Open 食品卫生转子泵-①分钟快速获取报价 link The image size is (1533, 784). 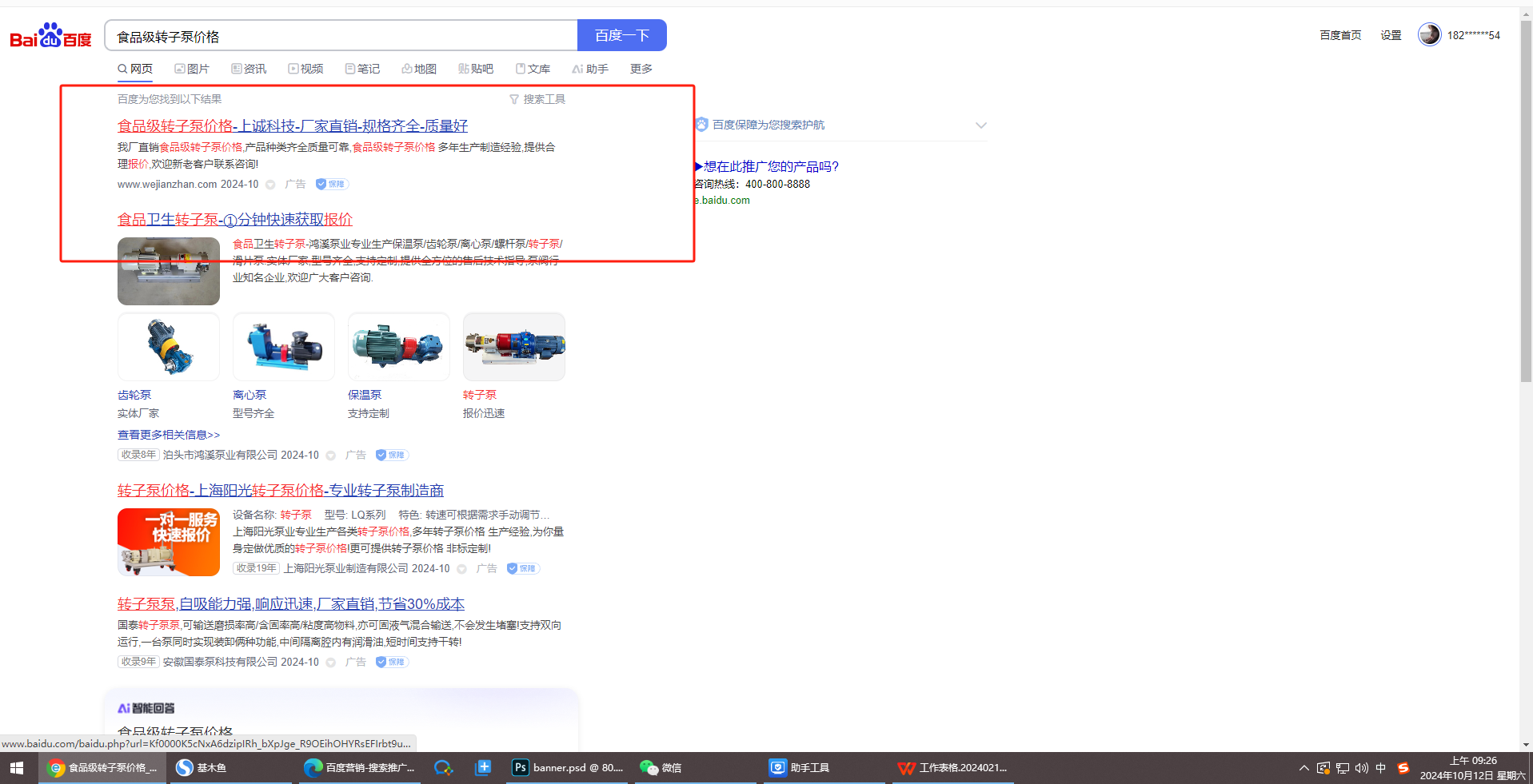tap(235, 220)
